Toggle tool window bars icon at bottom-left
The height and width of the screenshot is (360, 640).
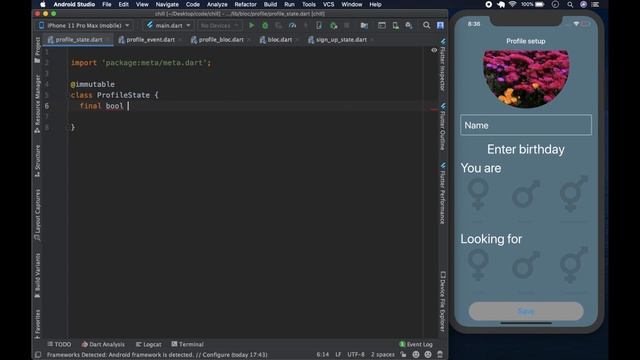pyautogui.click(x=38, y=355)
